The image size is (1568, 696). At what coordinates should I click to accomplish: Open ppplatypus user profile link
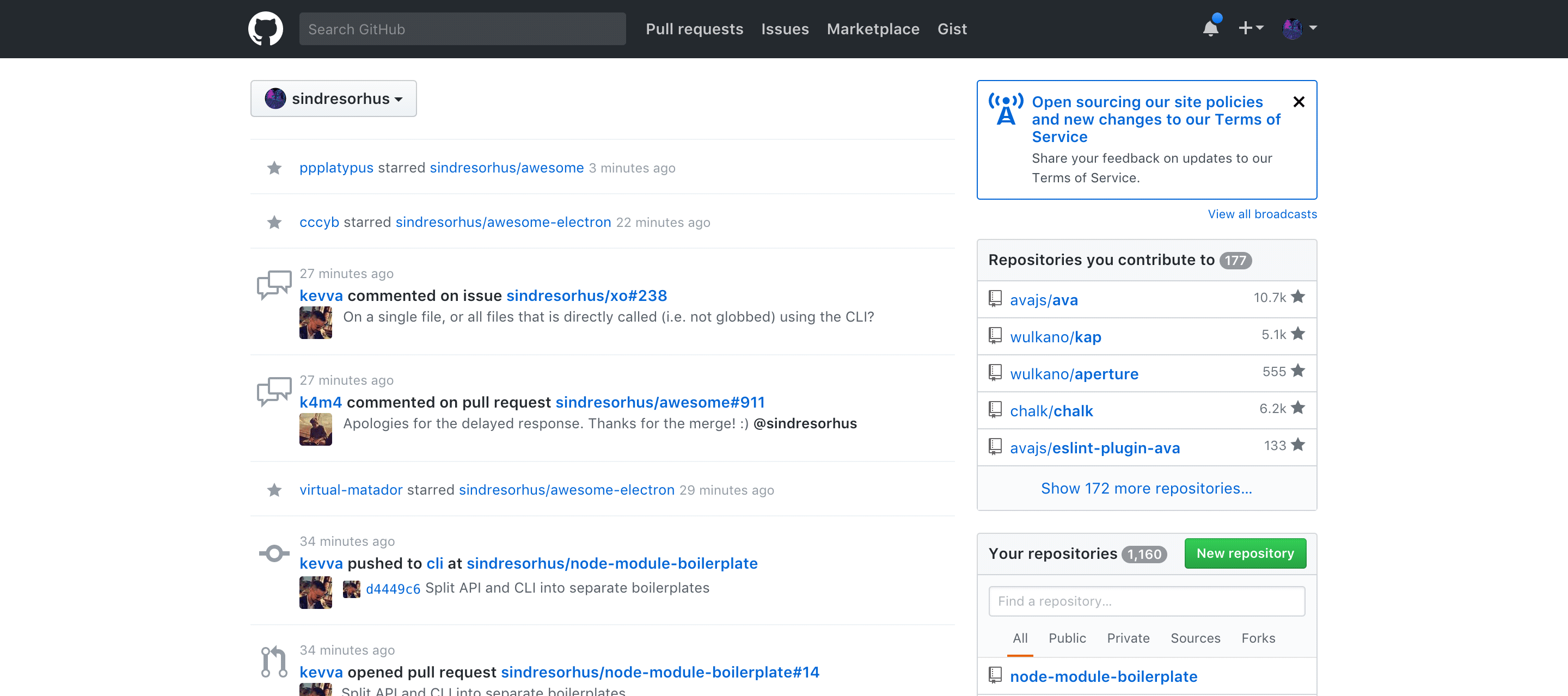(336, 168)
